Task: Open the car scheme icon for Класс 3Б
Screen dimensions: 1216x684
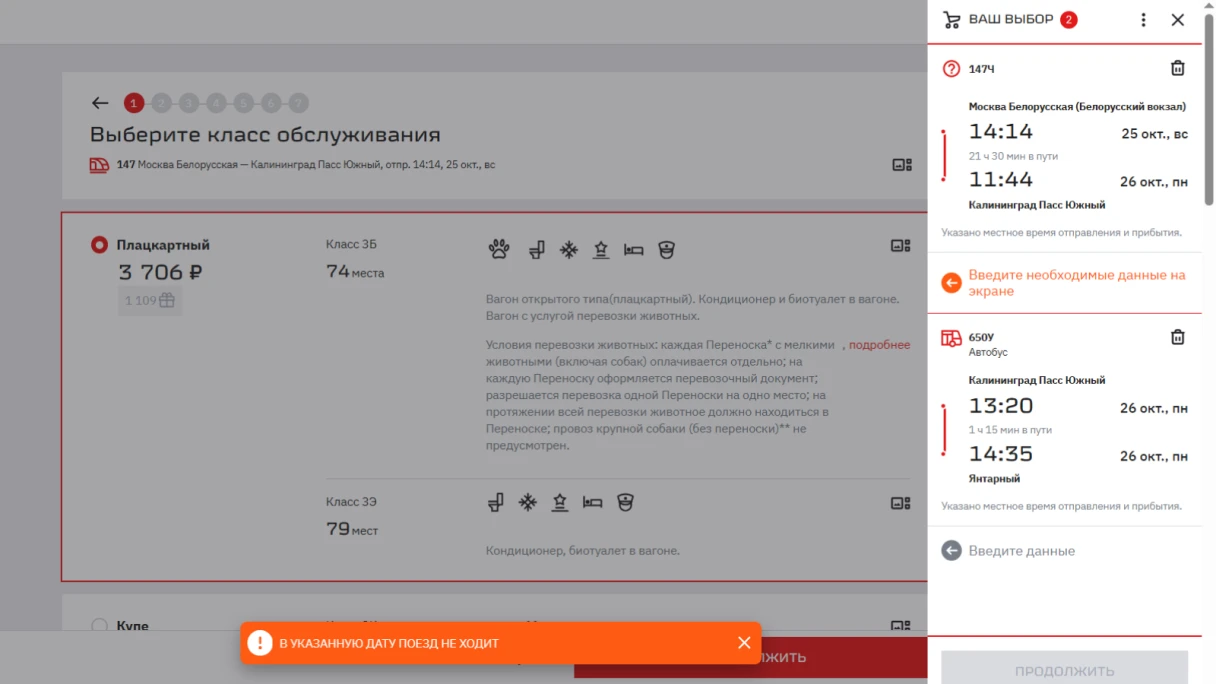Action: (x=901, y=245)
